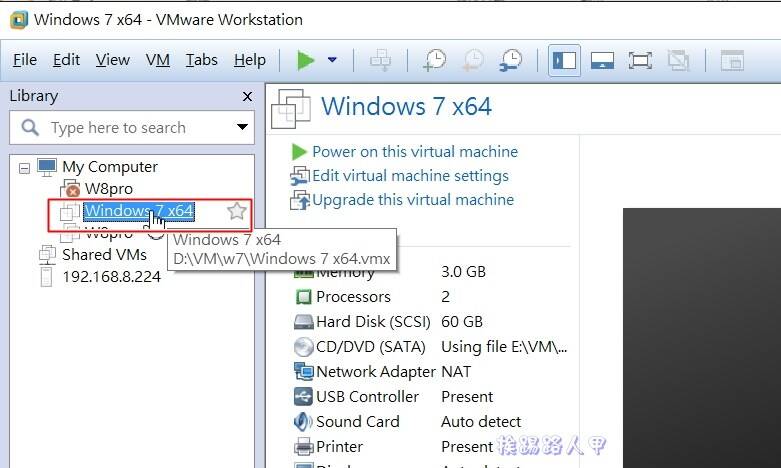Click the console view icon at toolbar end
The height and width of the screenshot is (468, 781).
(732, 61)
